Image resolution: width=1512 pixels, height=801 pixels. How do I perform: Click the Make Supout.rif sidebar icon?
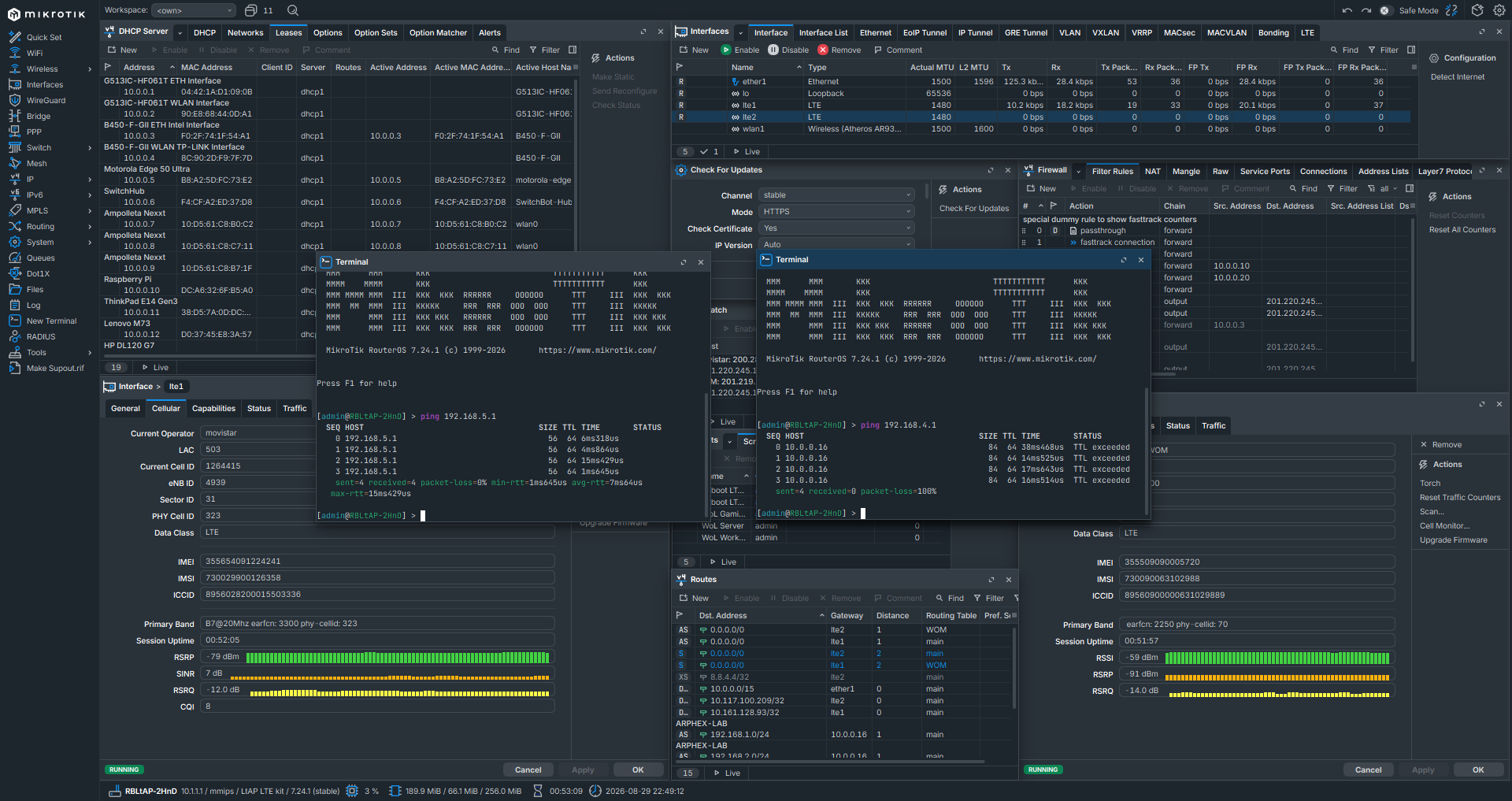14,368
